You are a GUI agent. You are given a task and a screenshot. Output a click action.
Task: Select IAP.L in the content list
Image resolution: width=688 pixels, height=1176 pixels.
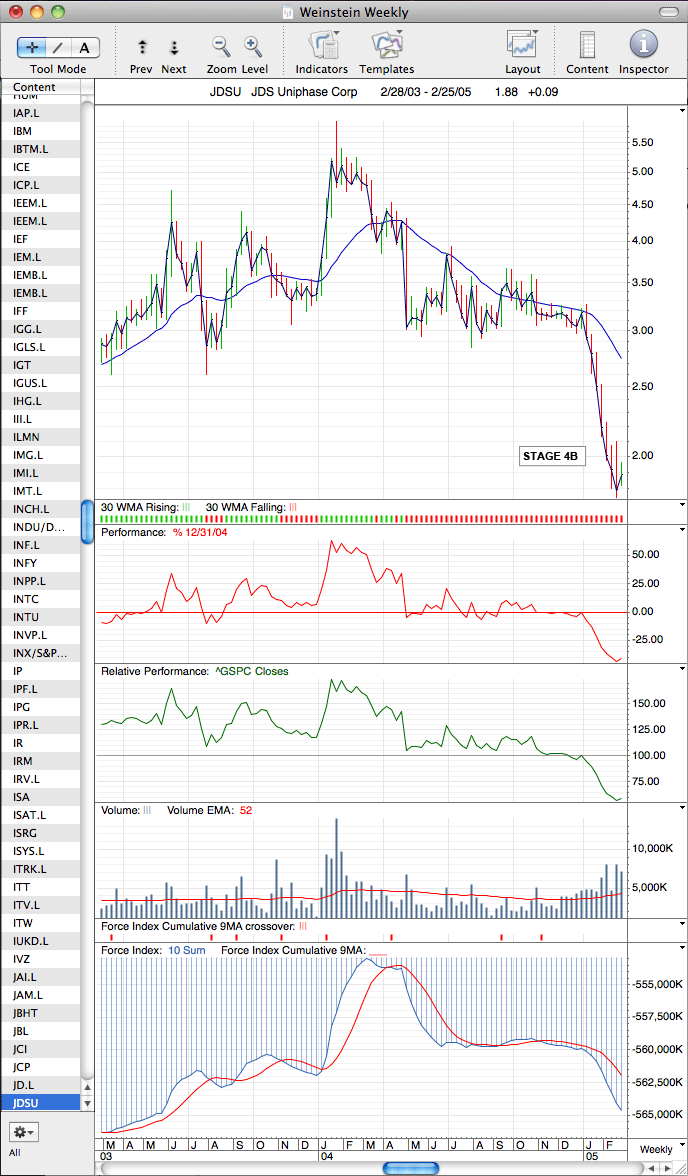40,112
